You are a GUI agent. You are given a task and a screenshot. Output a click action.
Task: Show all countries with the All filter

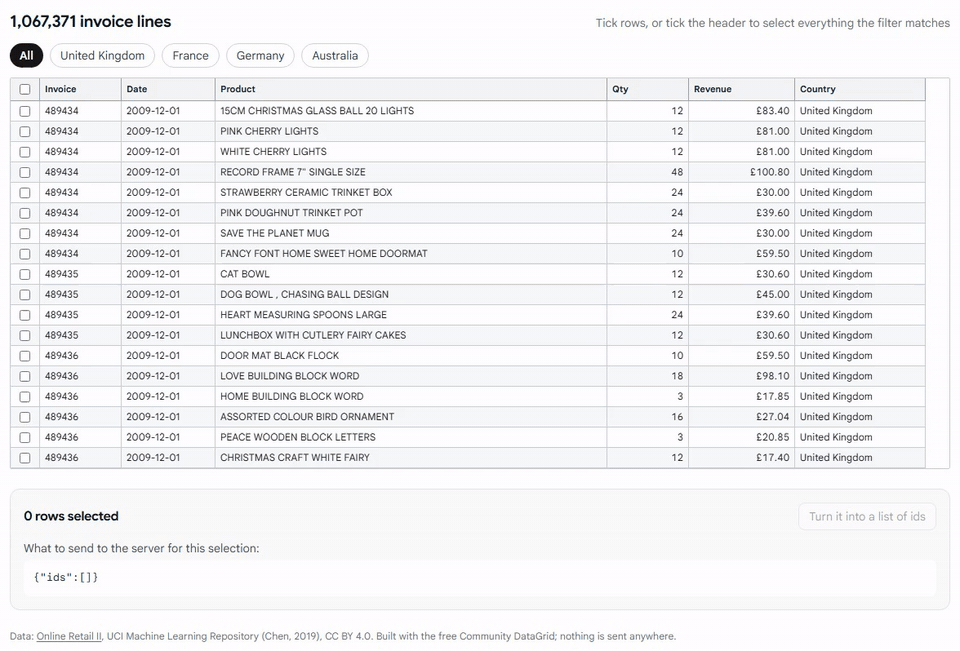click(26, 56)
